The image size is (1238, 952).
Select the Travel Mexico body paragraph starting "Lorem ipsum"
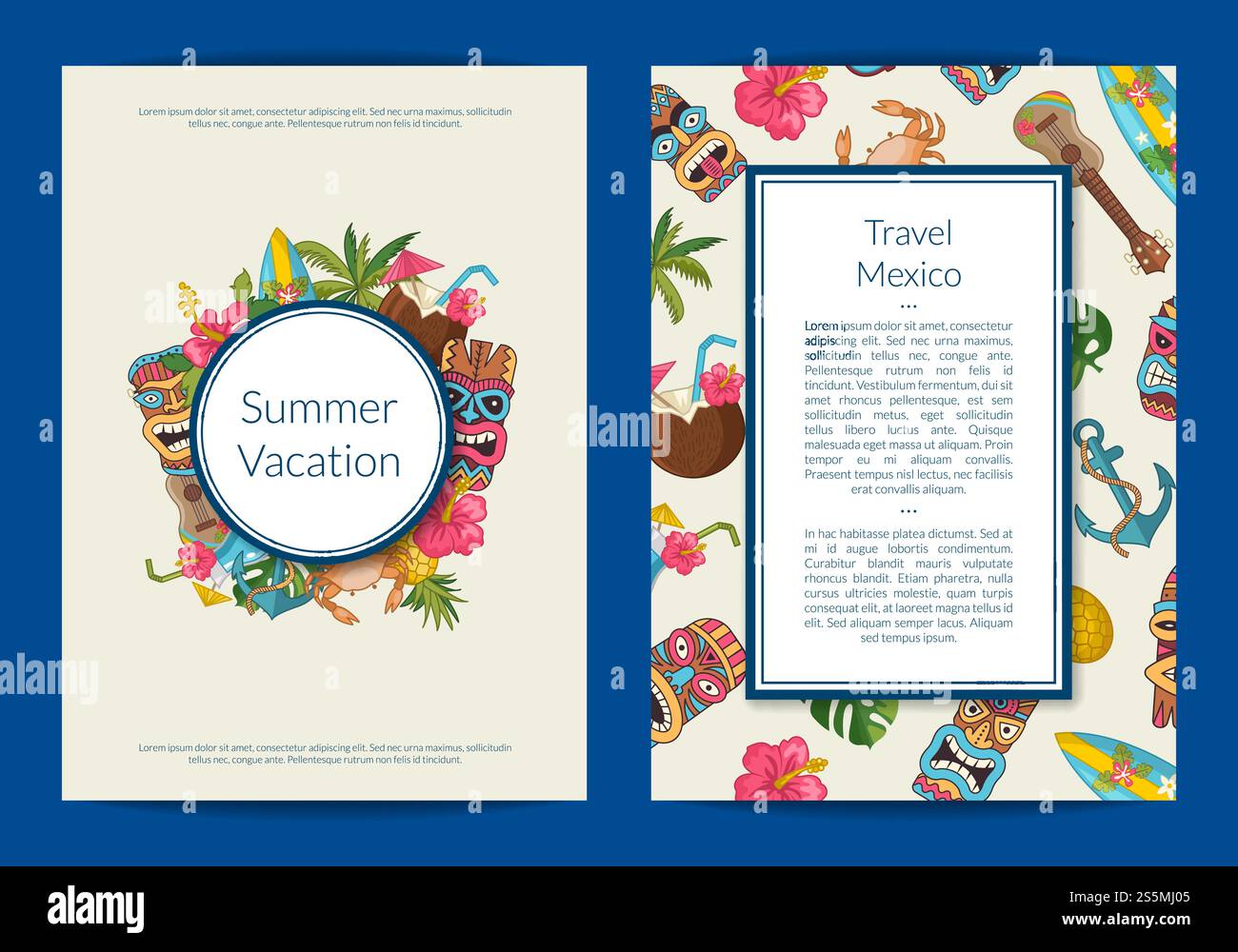click(909, 407)
